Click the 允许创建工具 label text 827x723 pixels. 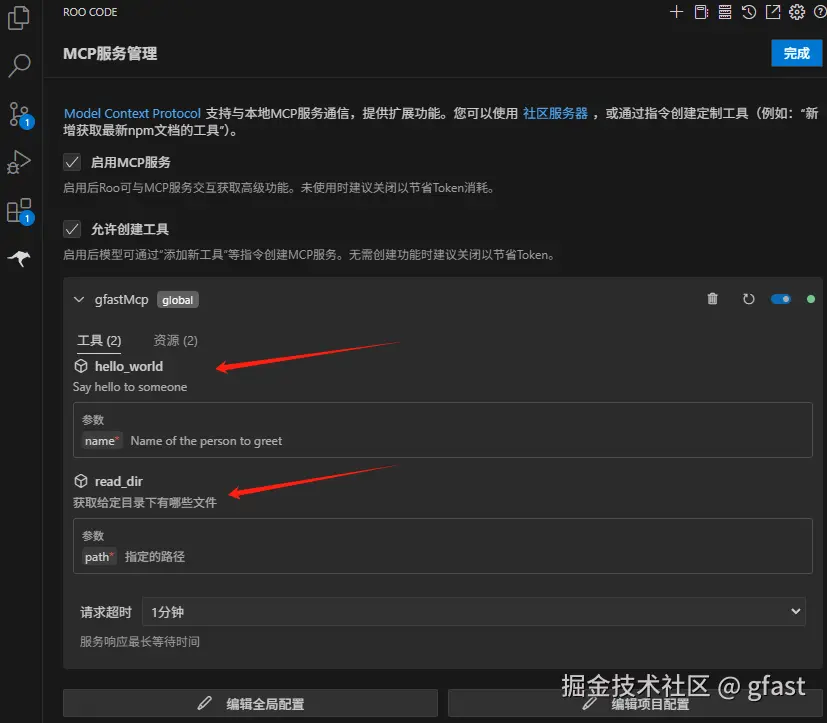130,229
